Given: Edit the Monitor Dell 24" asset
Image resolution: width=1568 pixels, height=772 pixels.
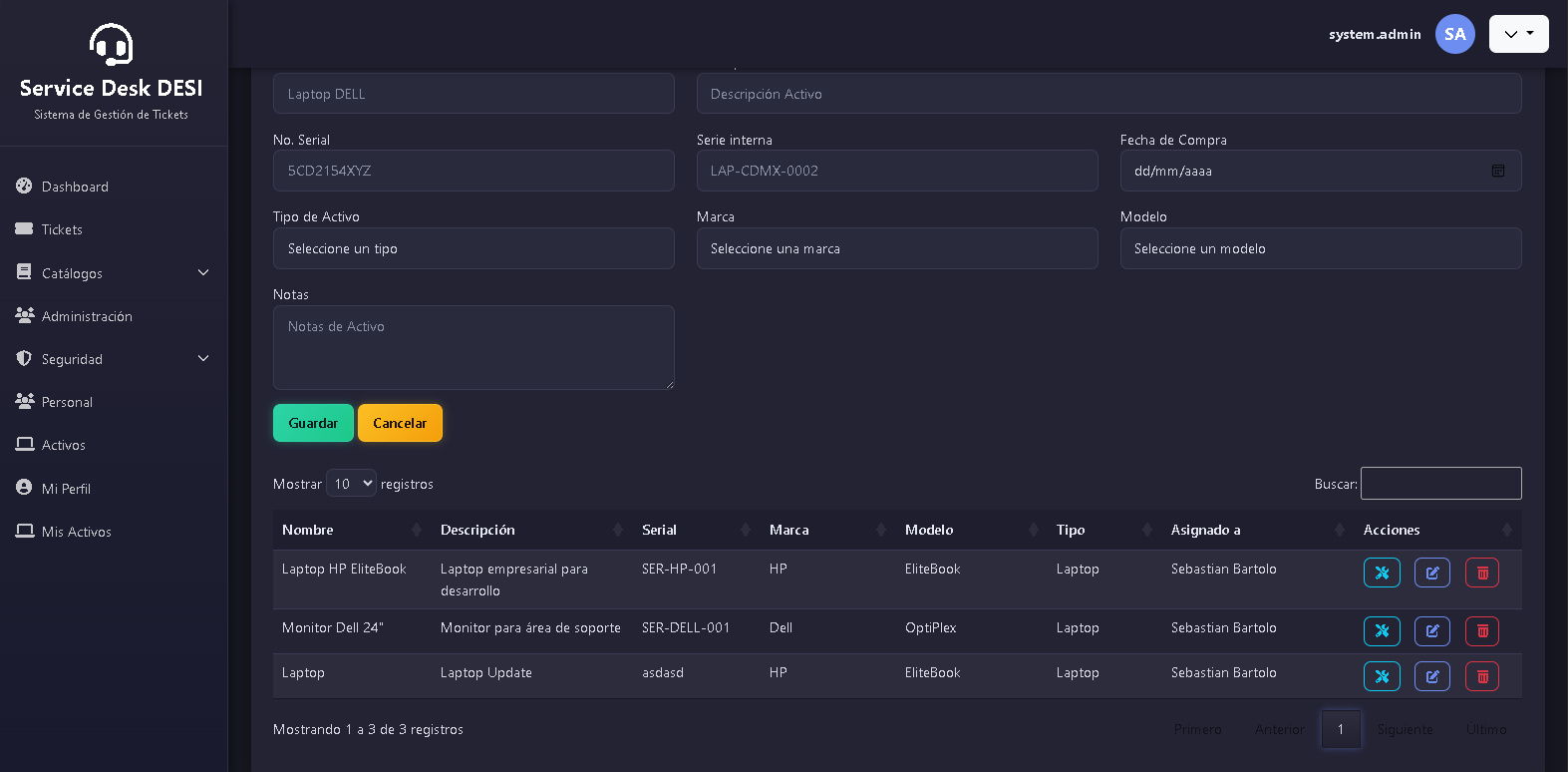Looking at the screenshot, I should pyautogui.click(x=1432, y=631).
